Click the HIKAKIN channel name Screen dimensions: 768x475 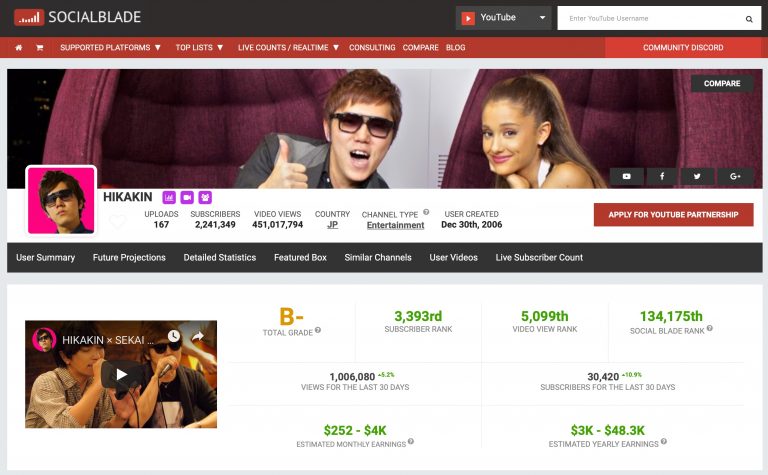[127, 197]
